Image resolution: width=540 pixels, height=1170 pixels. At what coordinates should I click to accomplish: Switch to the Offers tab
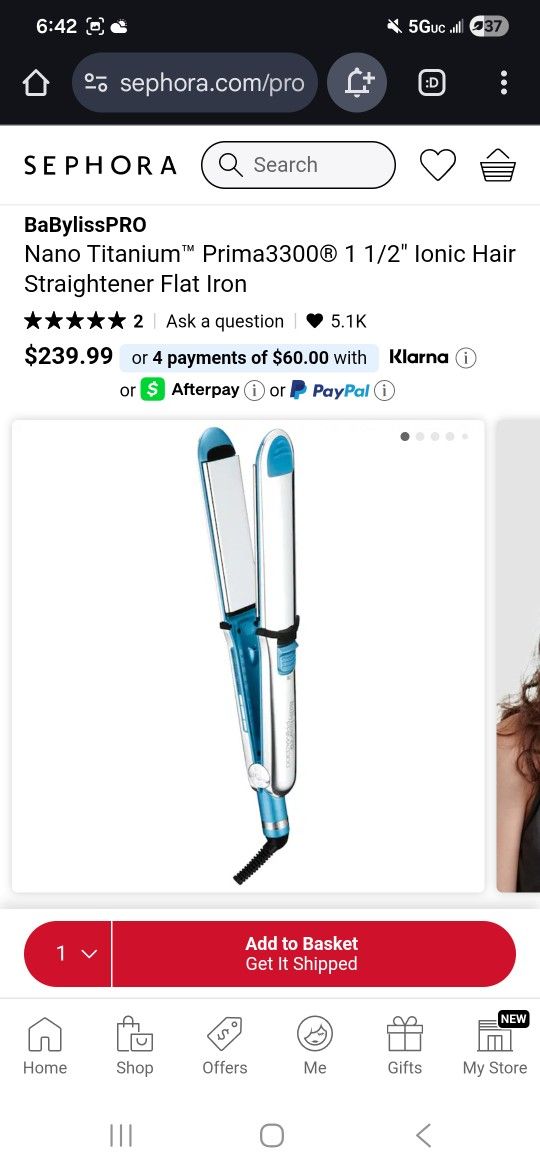225,1046
